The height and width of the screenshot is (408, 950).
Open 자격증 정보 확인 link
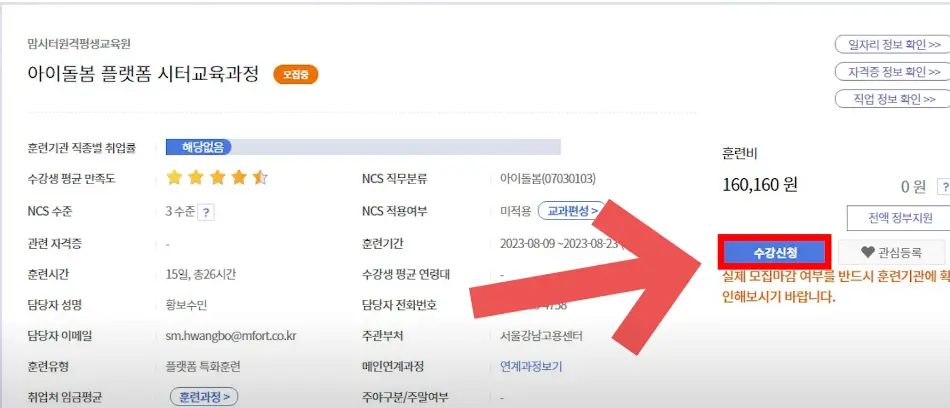892,72
